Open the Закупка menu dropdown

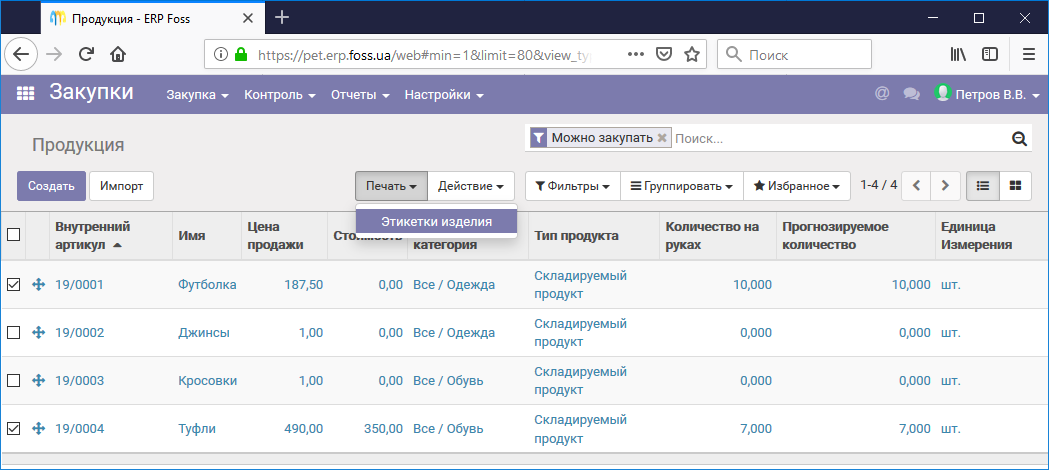click(197, 95)
